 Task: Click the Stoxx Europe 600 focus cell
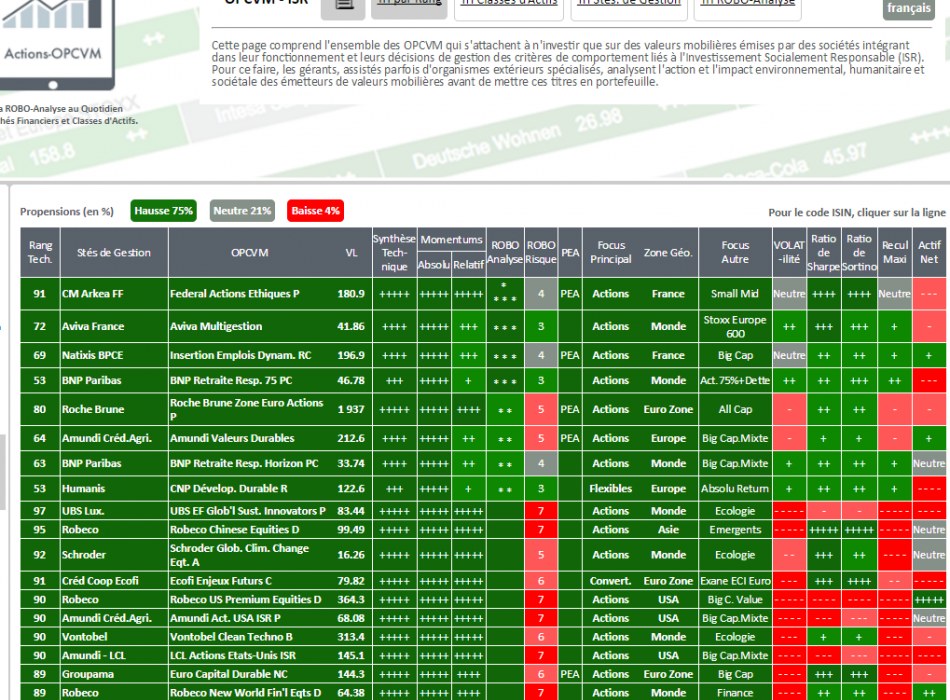click(x=735, y=326)
